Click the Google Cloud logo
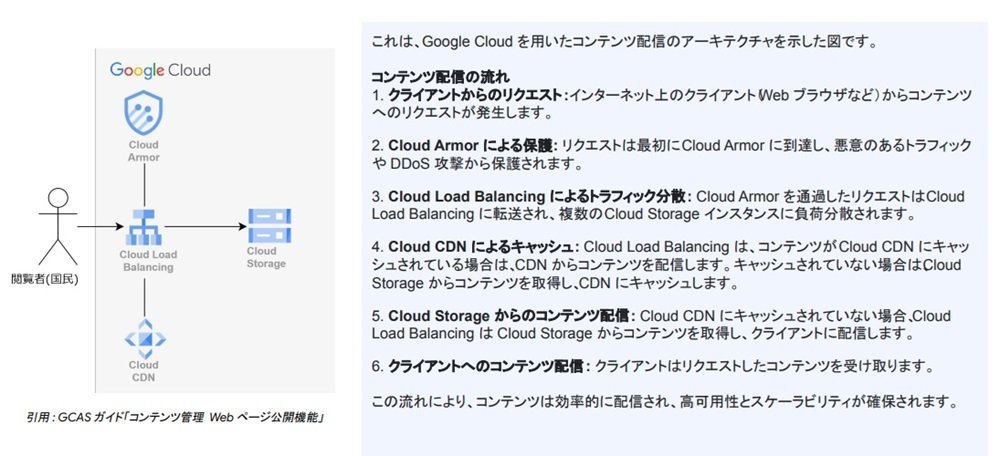 point(160,70)
